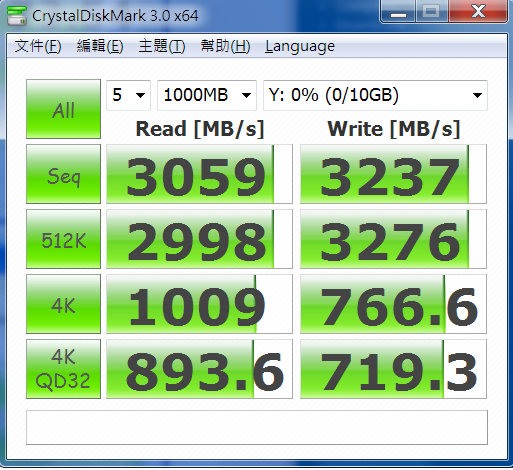
Task: Start the 4K benchmark test
Action: [x=63, y=304]
